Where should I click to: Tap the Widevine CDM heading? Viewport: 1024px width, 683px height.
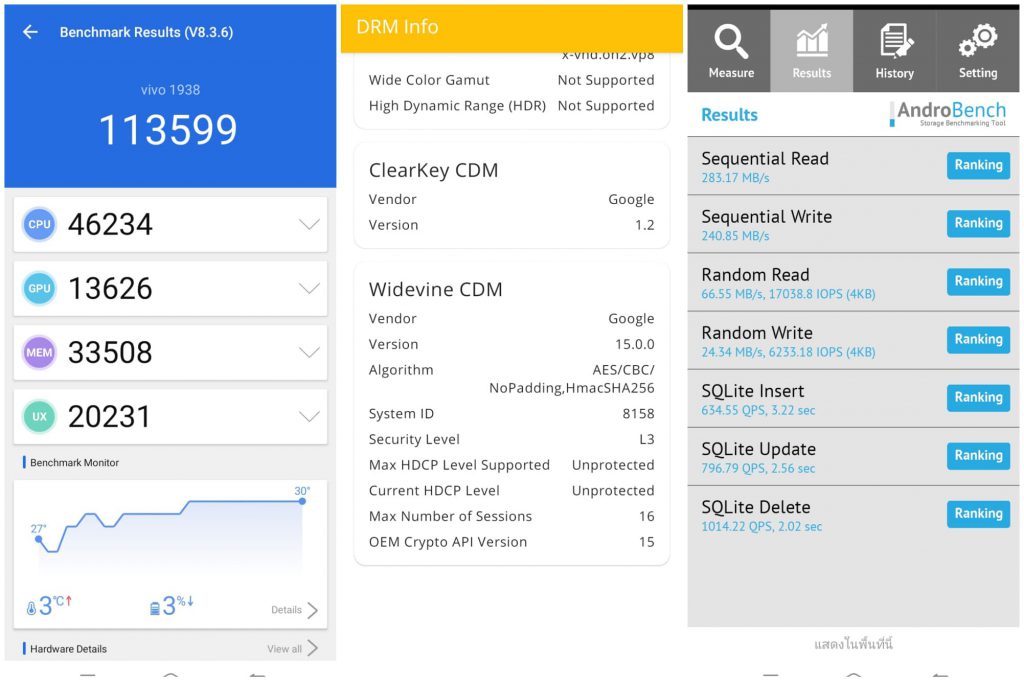[x=436, y=289]
